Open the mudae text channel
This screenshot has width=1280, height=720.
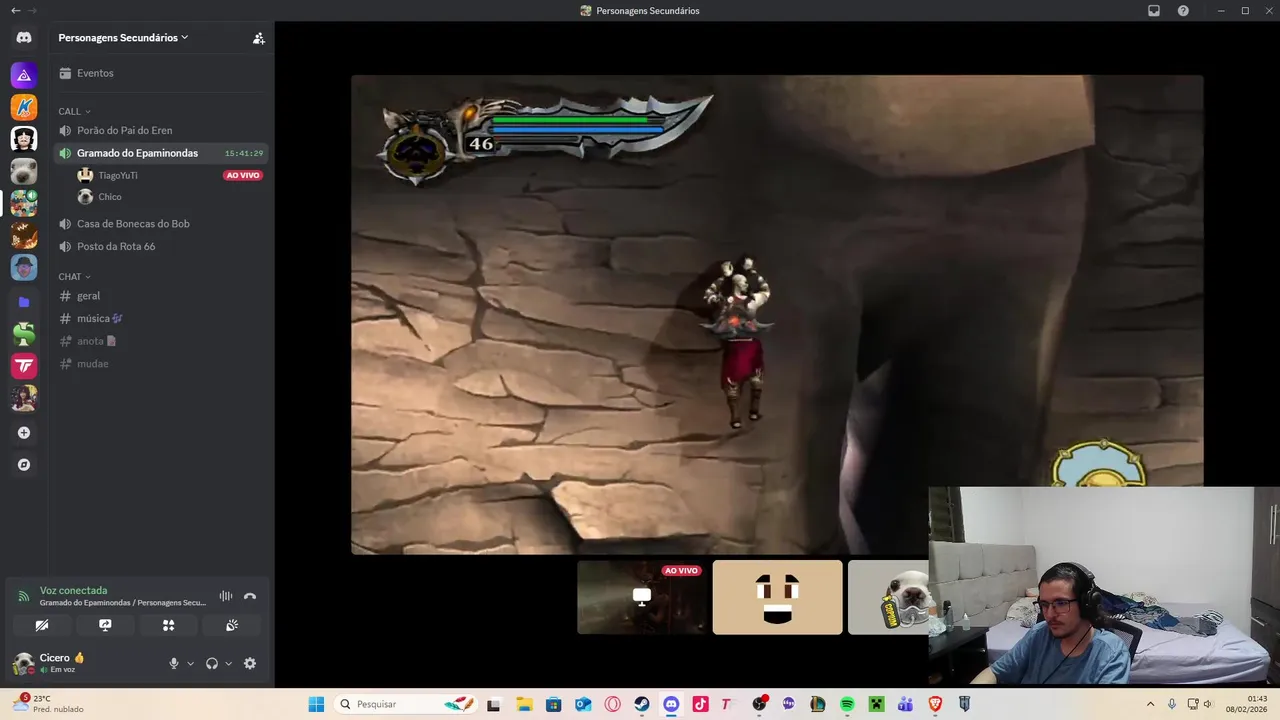coord(160,363)
